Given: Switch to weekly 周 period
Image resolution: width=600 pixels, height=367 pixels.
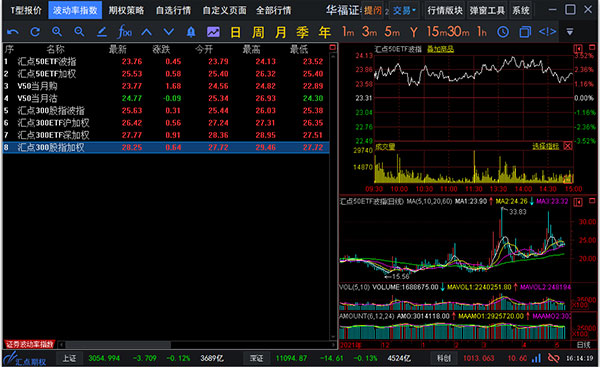Looking at the screenshot, I should click(258, 32).
